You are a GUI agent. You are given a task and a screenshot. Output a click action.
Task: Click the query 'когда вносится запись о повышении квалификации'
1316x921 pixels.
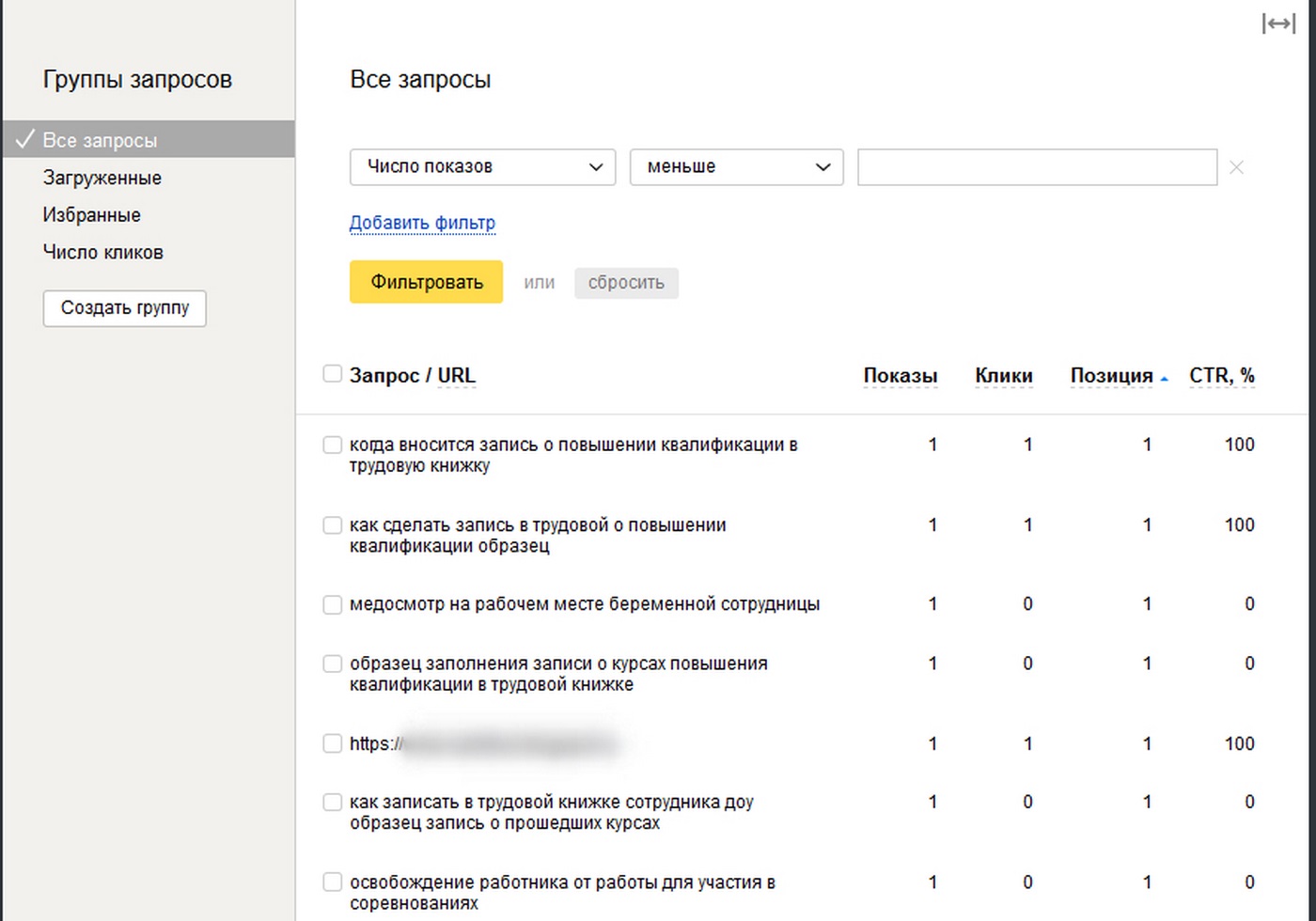(x=573, y=455)
